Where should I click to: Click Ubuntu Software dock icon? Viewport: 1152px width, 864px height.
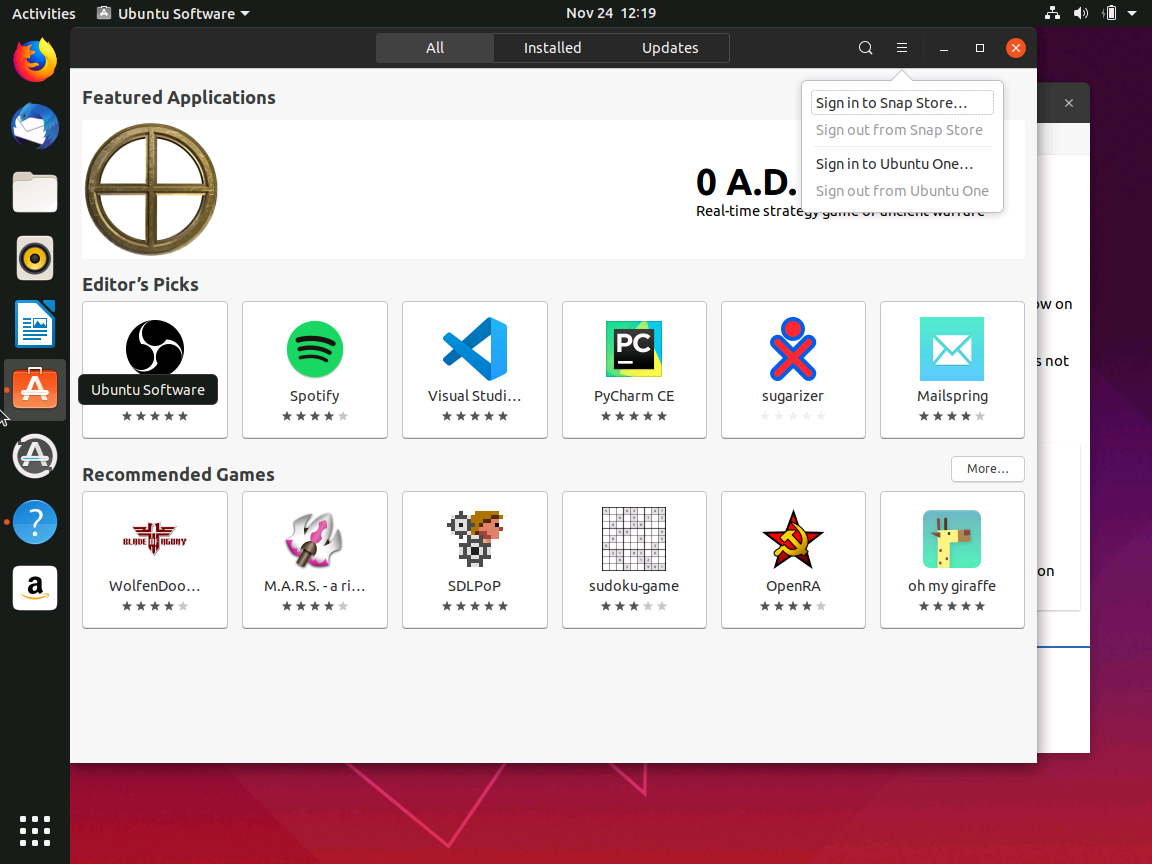[x=35, y=389]
